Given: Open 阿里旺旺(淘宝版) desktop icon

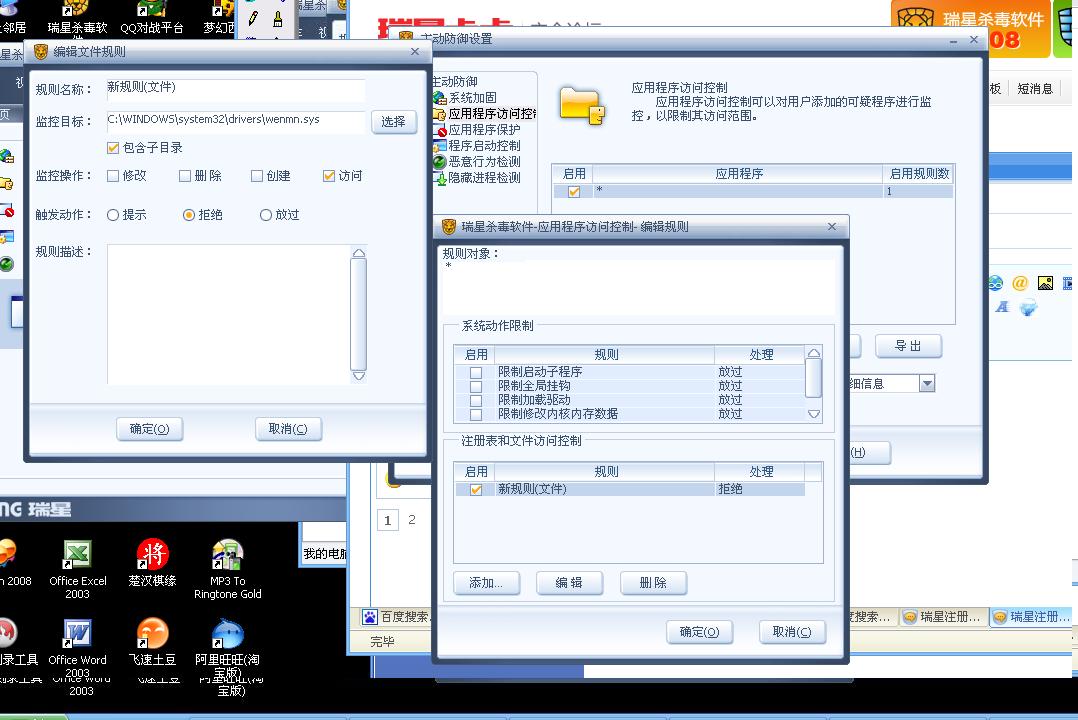Looking at the screenshot, I should (x=228, y=648).
